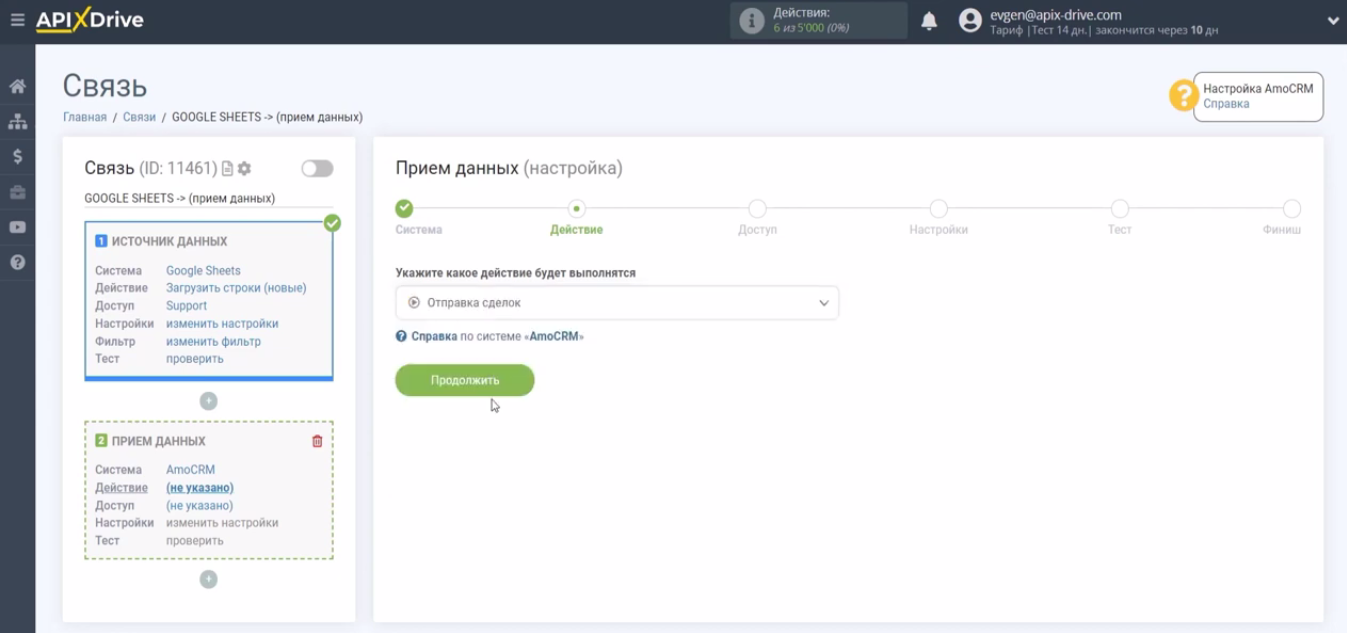Screen dimensions: 1347x633
Task: Click the account email evgen@apix-drive.com
Action: (x=1055, y=15)
